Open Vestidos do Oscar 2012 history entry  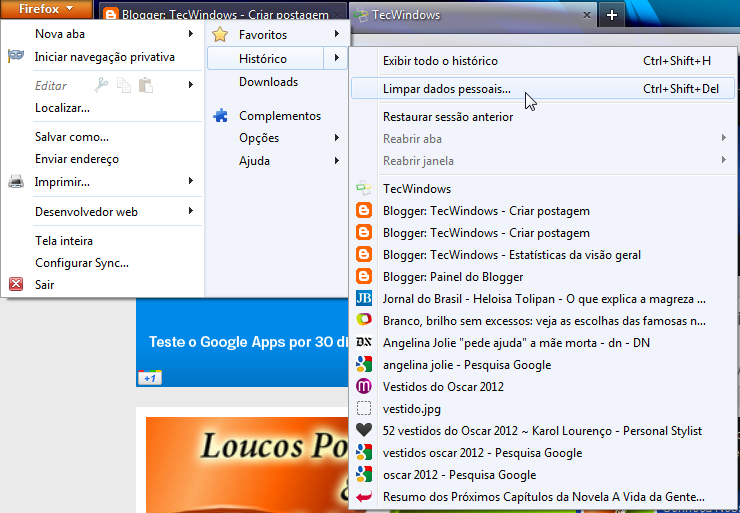[443, 387]
